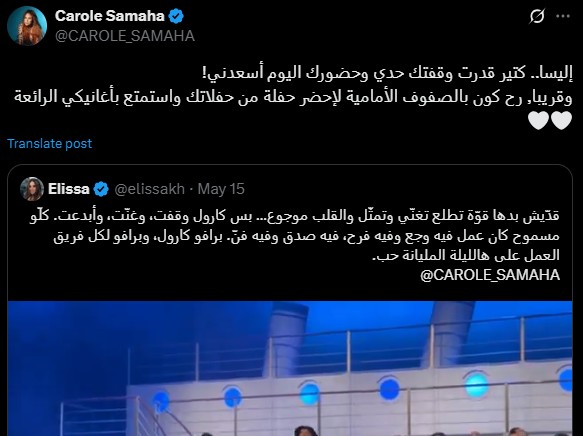Open the three-dot more options menu
The height and width of the screenshot is (436, 583).
click(x=563, y=16)
